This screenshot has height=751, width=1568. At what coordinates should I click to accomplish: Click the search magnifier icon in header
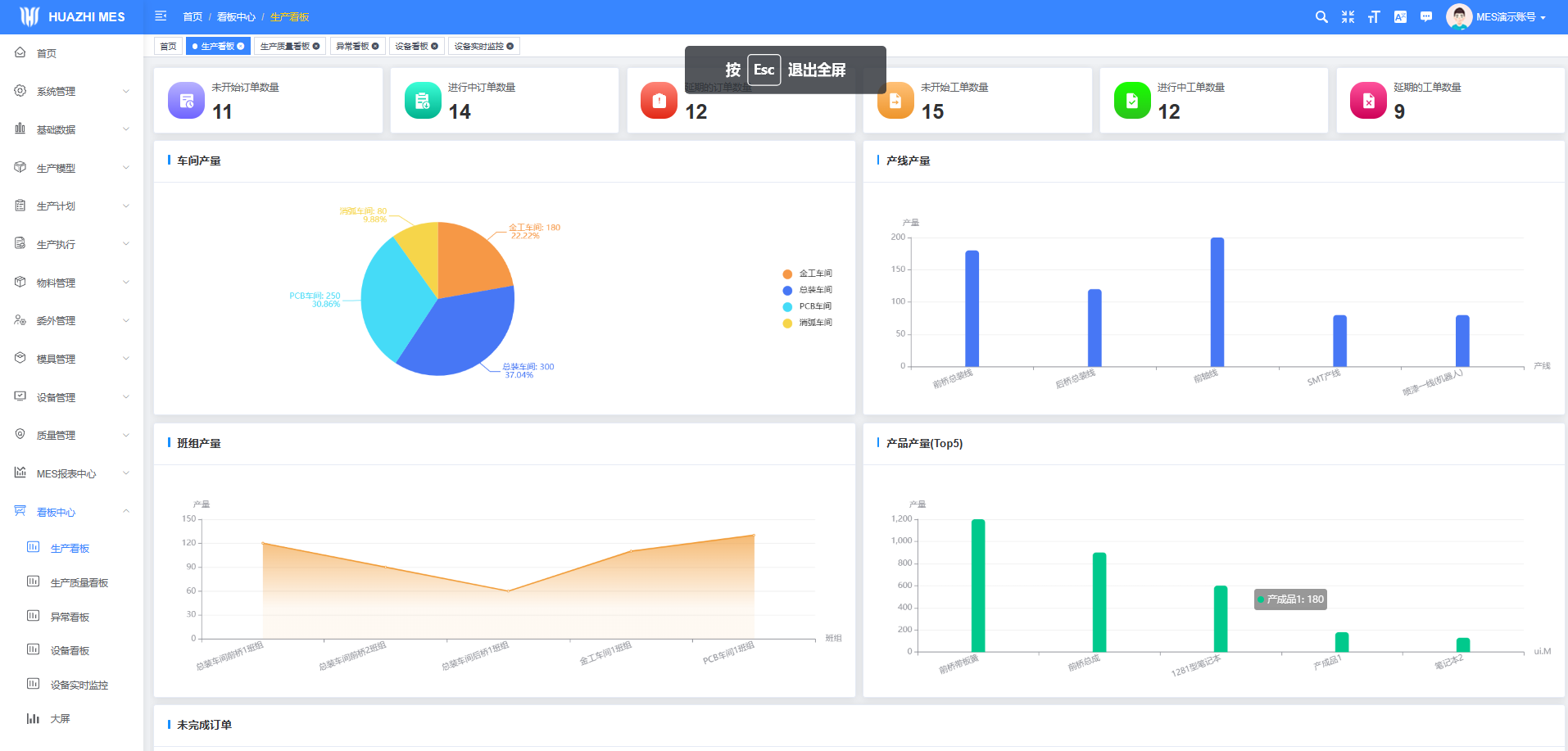1321,17
